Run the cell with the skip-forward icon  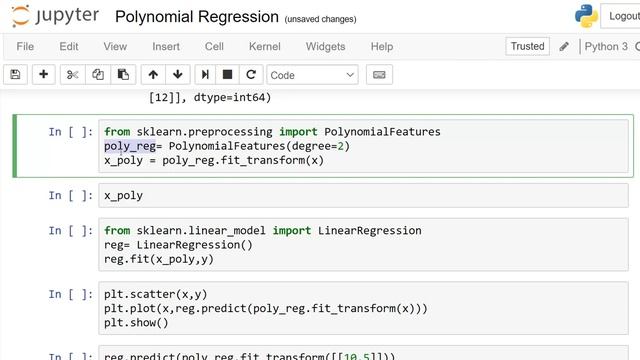205,75
